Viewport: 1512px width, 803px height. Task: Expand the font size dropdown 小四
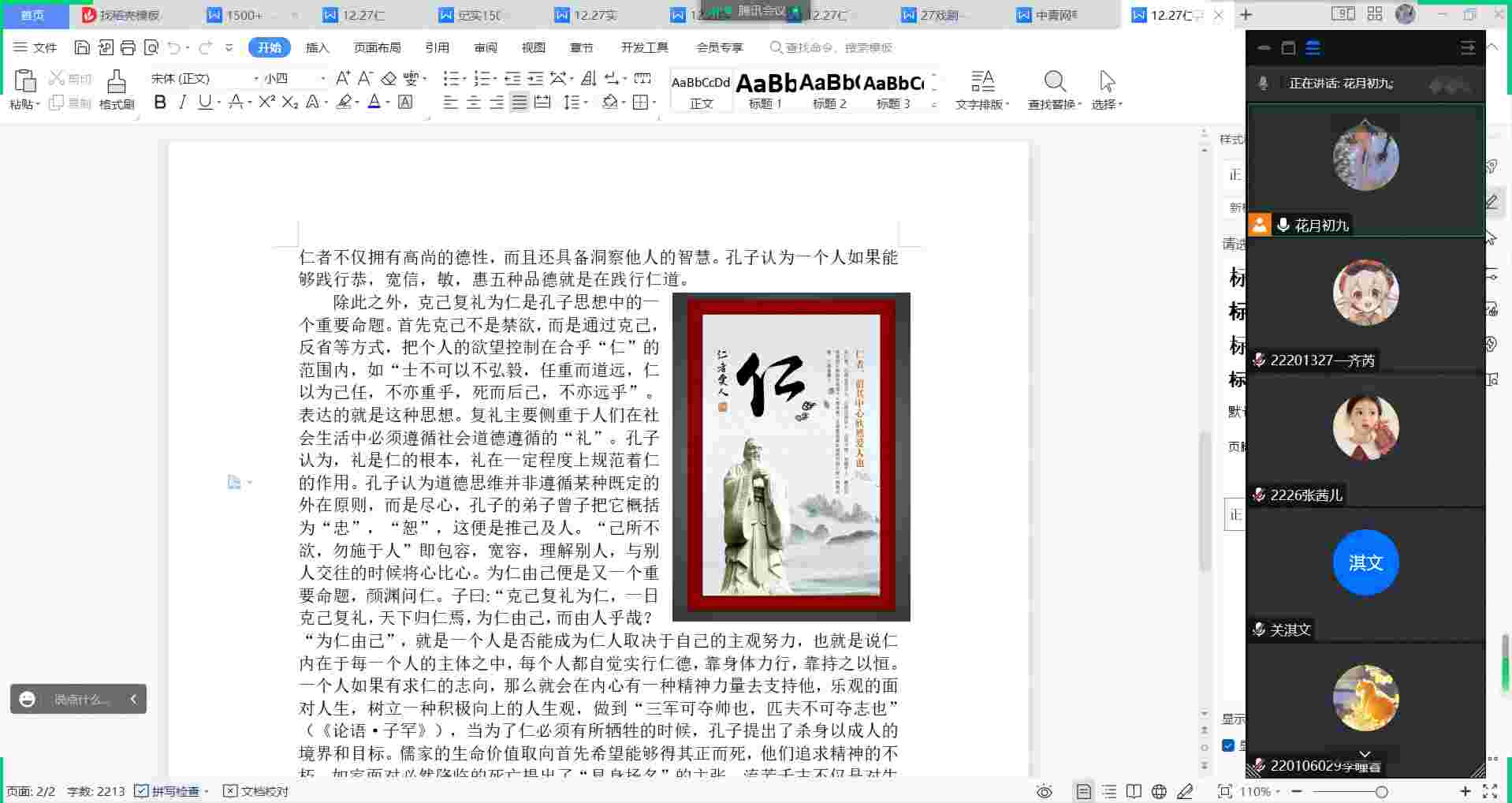point(322,78)
